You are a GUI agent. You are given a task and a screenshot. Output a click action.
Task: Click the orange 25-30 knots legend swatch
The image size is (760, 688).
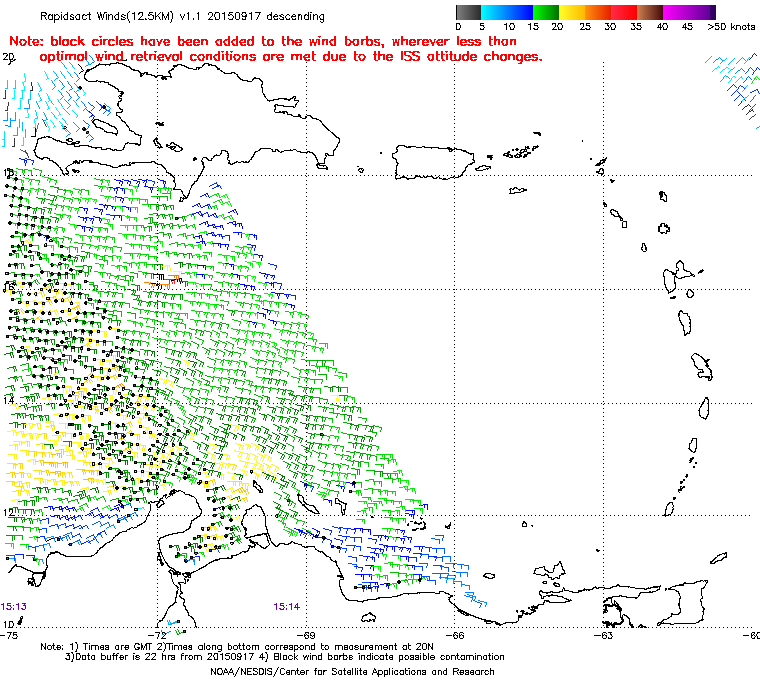coord(598,12)
